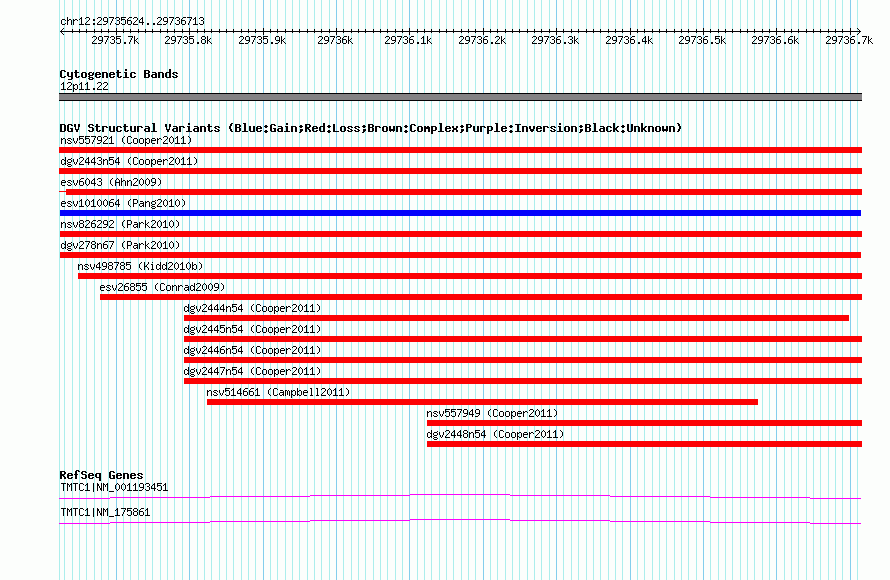Click the 29736.2k ruler tick label
The image size is (890, 580).
482,40
